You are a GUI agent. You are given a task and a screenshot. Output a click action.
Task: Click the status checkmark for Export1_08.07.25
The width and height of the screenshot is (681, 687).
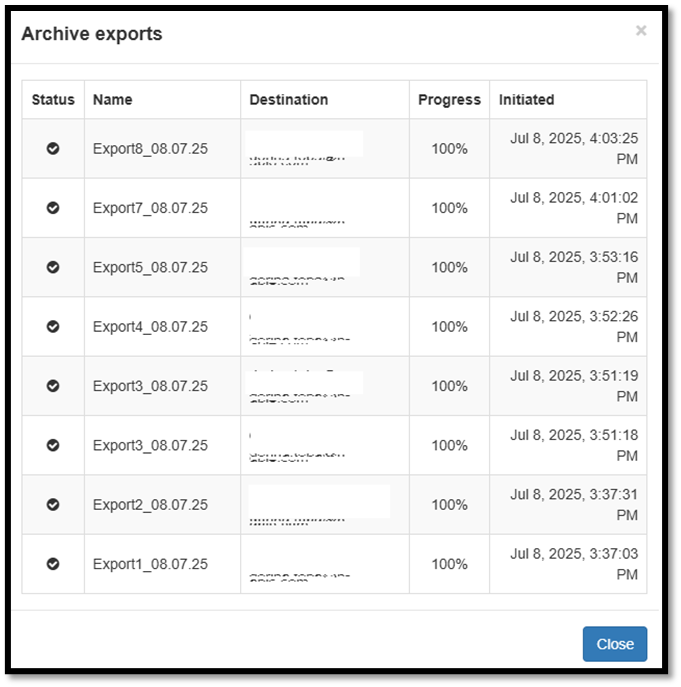(53, 564)
